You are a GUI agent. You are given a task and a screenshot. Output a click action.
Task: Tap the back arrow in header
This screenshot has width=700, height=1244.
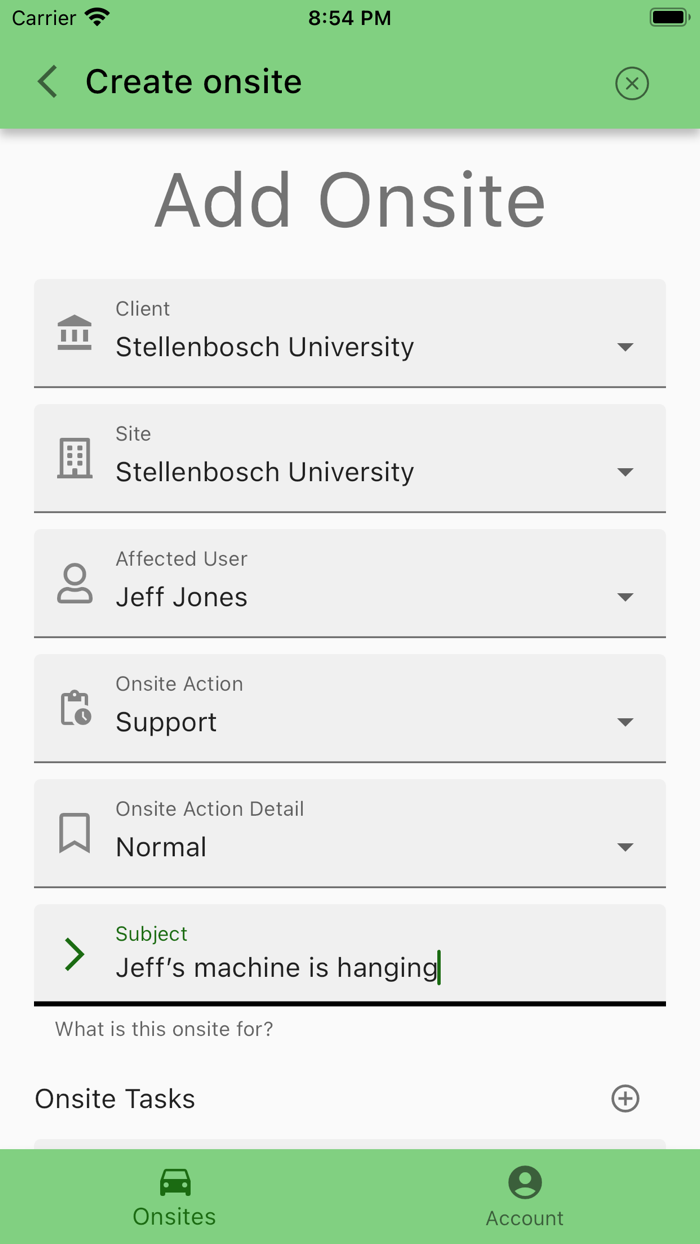48,82
